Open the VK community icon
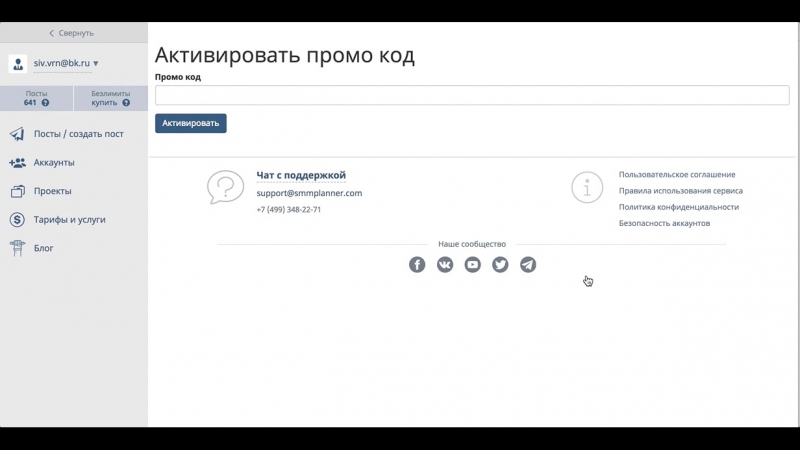This screenshot has height=450, width=800. click(x=445, y=265)
